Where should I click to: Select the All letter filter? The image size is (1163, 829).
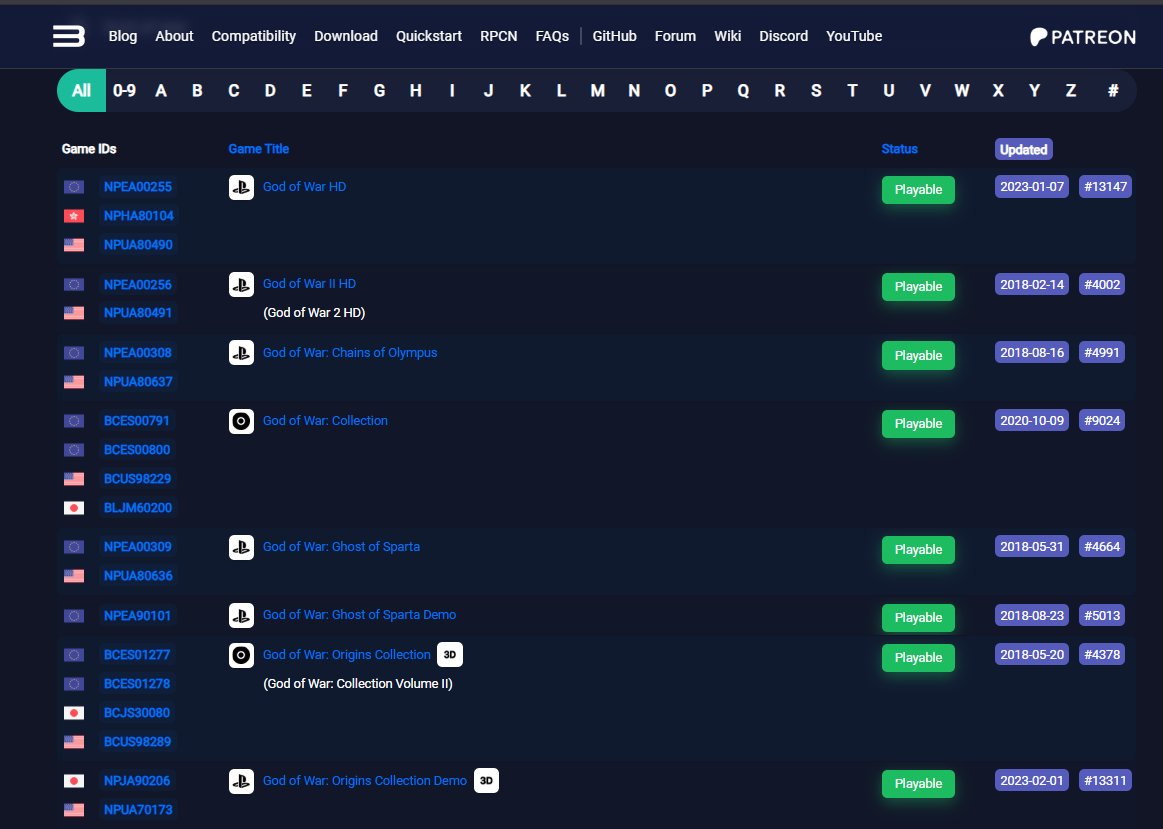[x=82, y=90]
